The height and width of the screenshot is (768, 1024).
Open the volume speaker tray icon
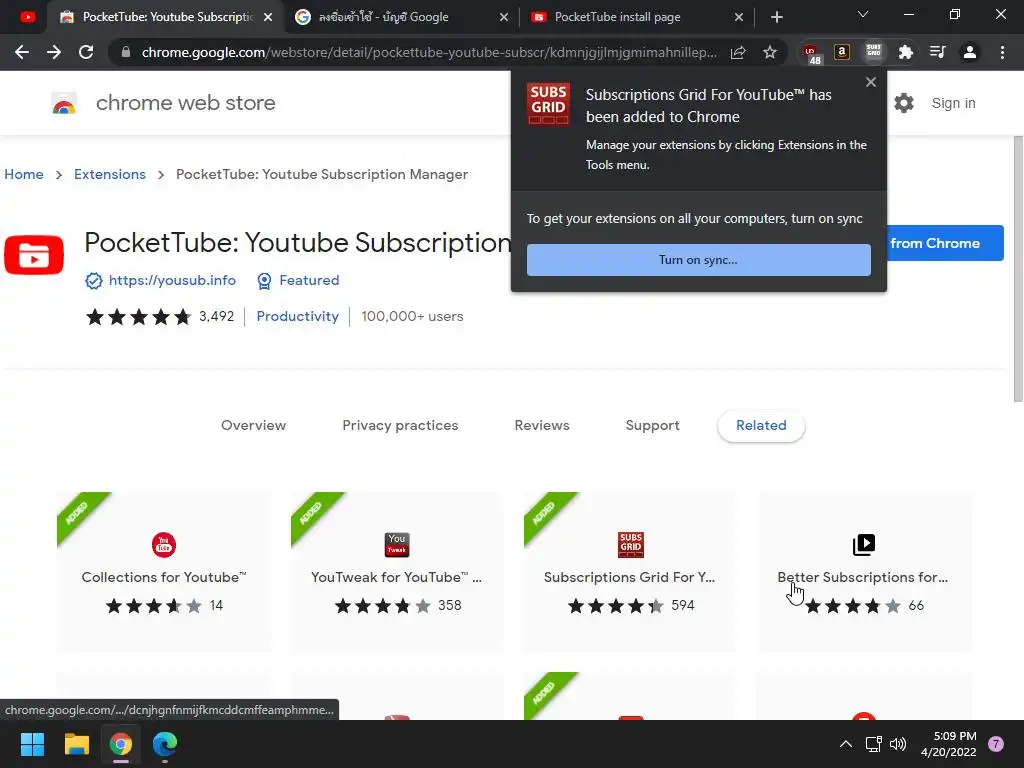point(898,744)
